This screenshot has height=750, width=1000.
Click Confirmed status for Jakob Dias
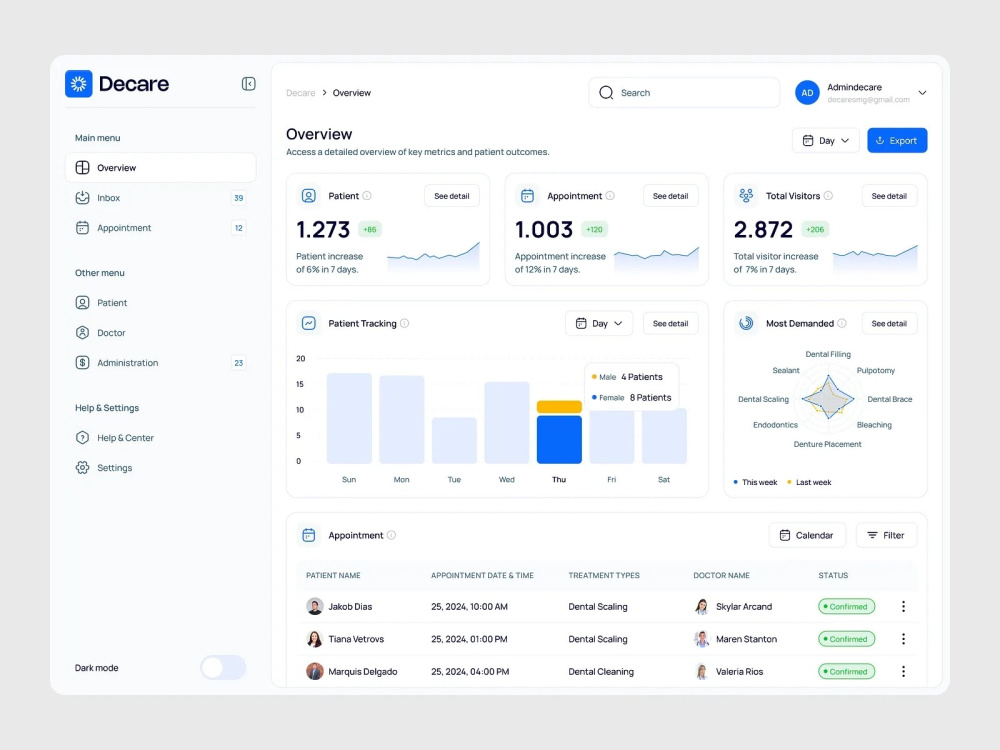pos(846,607)
